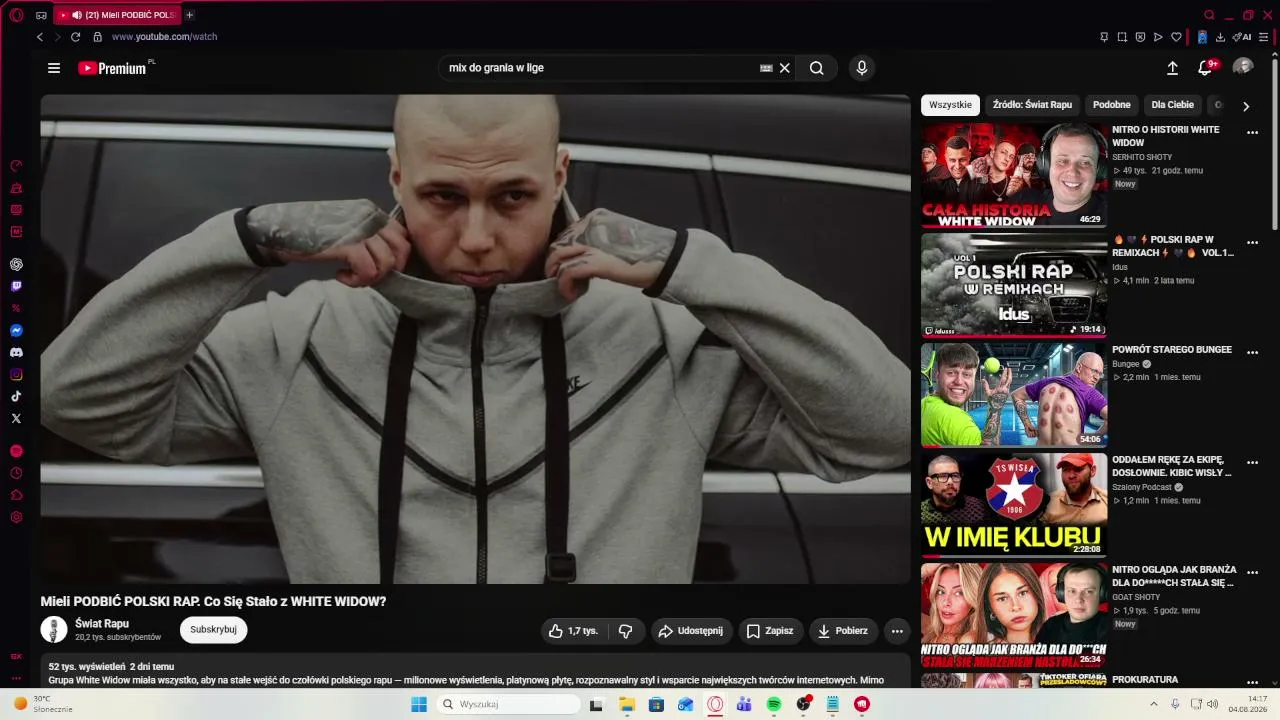Open the snapshot tool in Opera toolbar
Viewport: 1280px width, 720px height.
[1122, 37]
